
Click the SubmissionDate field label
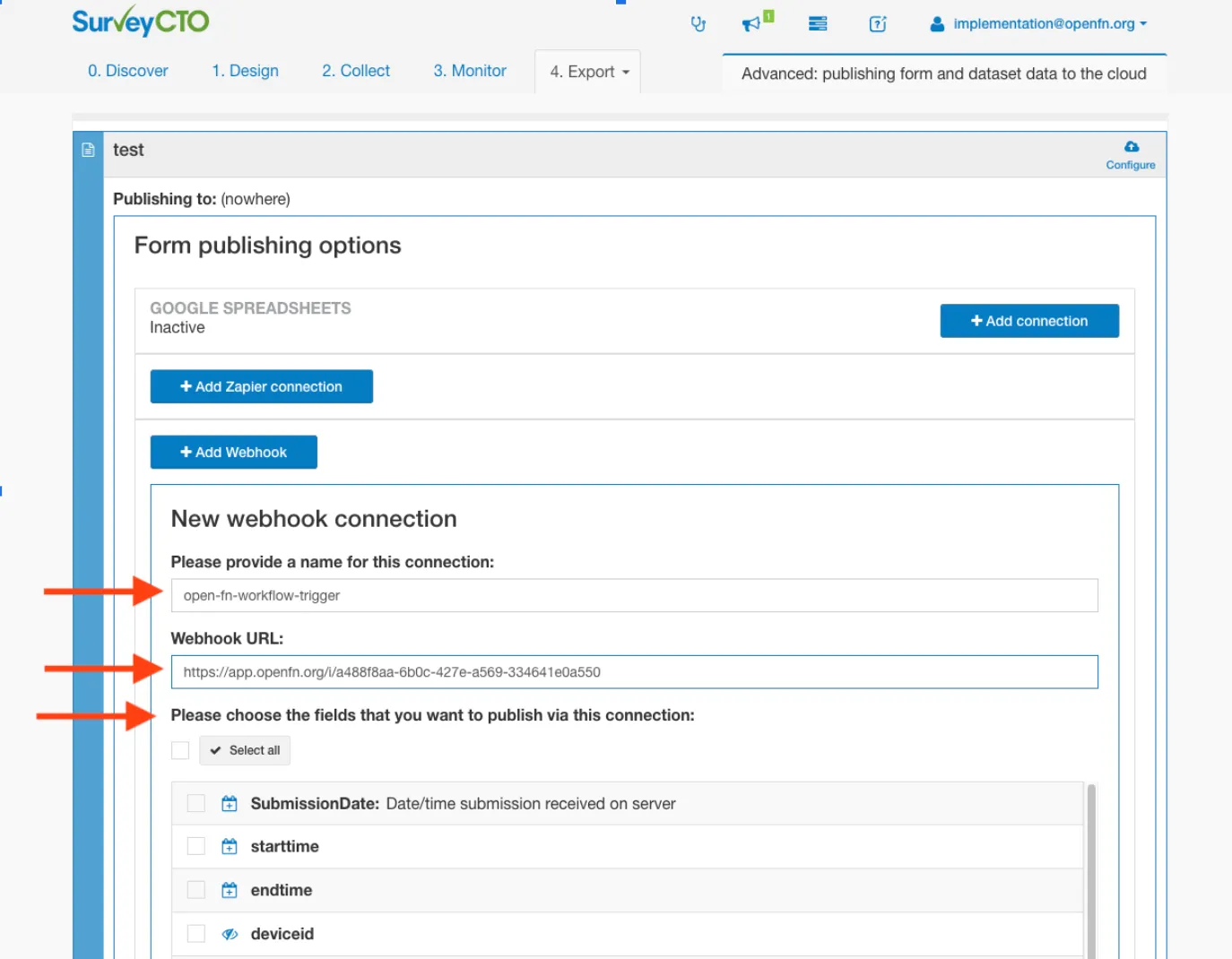tap(316, 804)
